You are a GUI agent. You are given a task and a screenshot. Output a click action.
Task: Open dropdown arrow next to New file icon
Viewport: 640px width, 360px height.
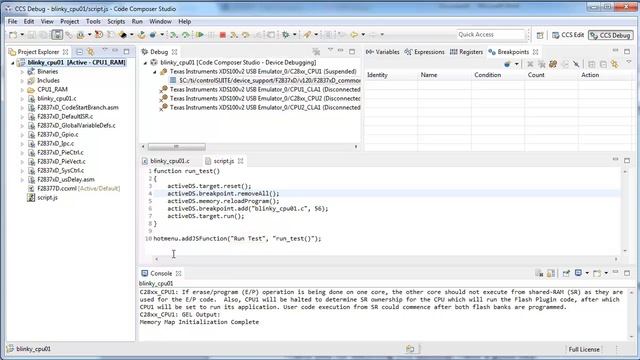(22, 35)
